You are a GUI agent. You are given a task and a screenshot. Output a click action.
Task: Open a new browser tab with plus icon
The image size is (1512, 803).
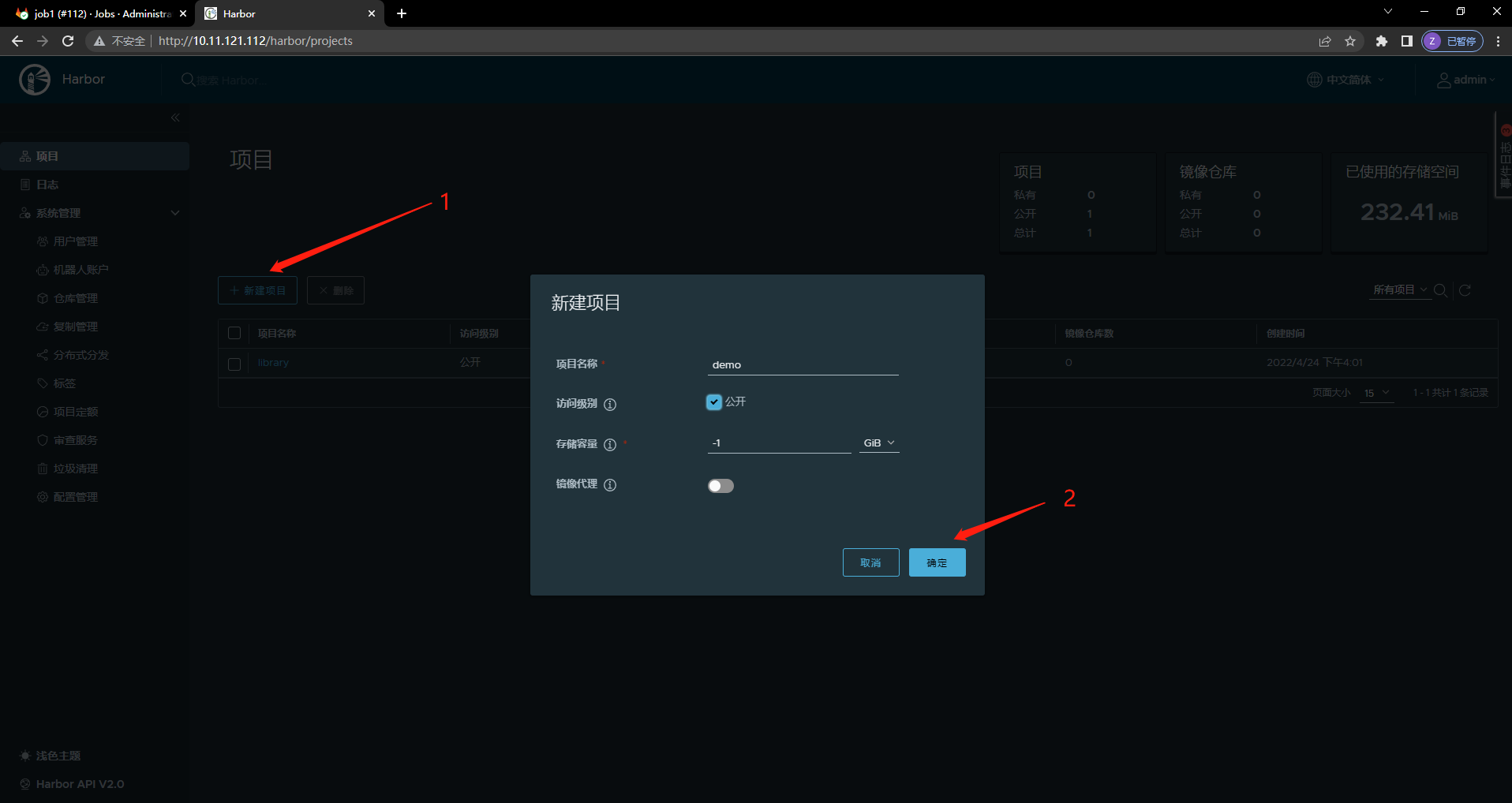(402, 13)
